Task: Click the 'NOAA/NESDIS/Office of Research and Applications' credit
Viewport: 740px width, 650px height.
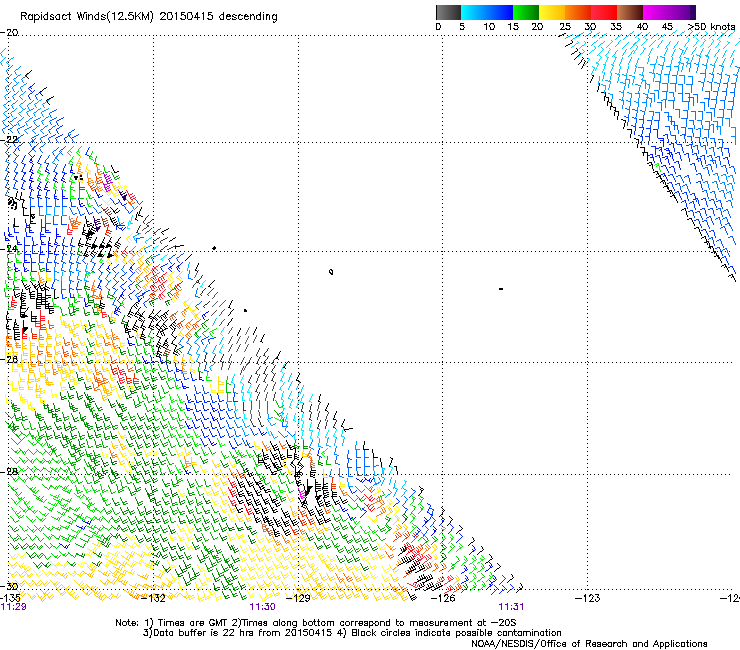Action: click(x=589, y=643)
